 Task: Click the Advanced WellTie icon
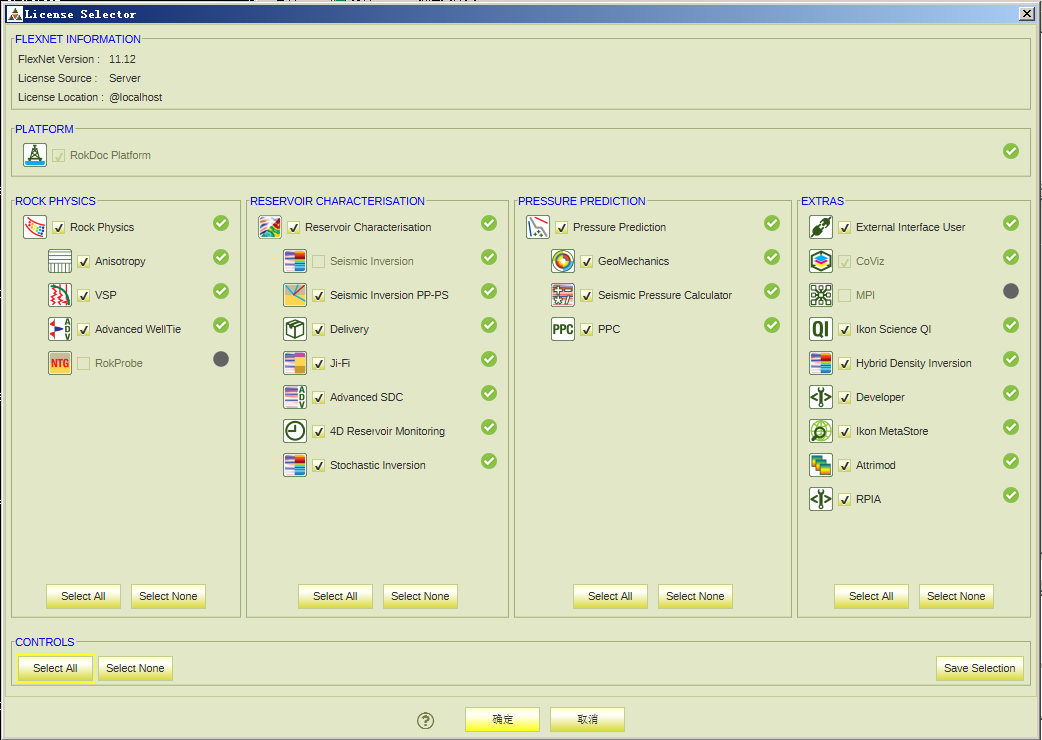pos(60,329)
